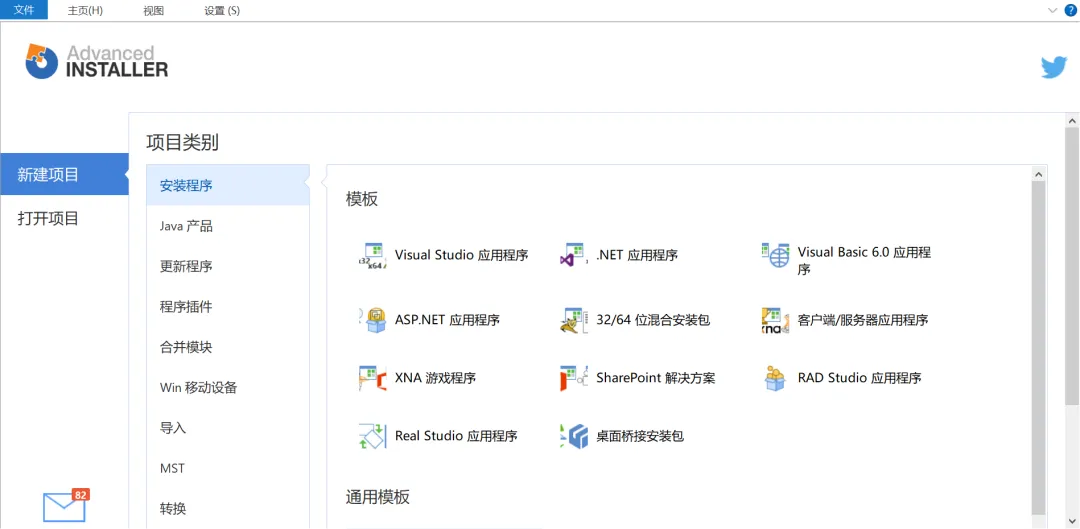
Task: Select the Win 移动设备 category
Action: 228,388
